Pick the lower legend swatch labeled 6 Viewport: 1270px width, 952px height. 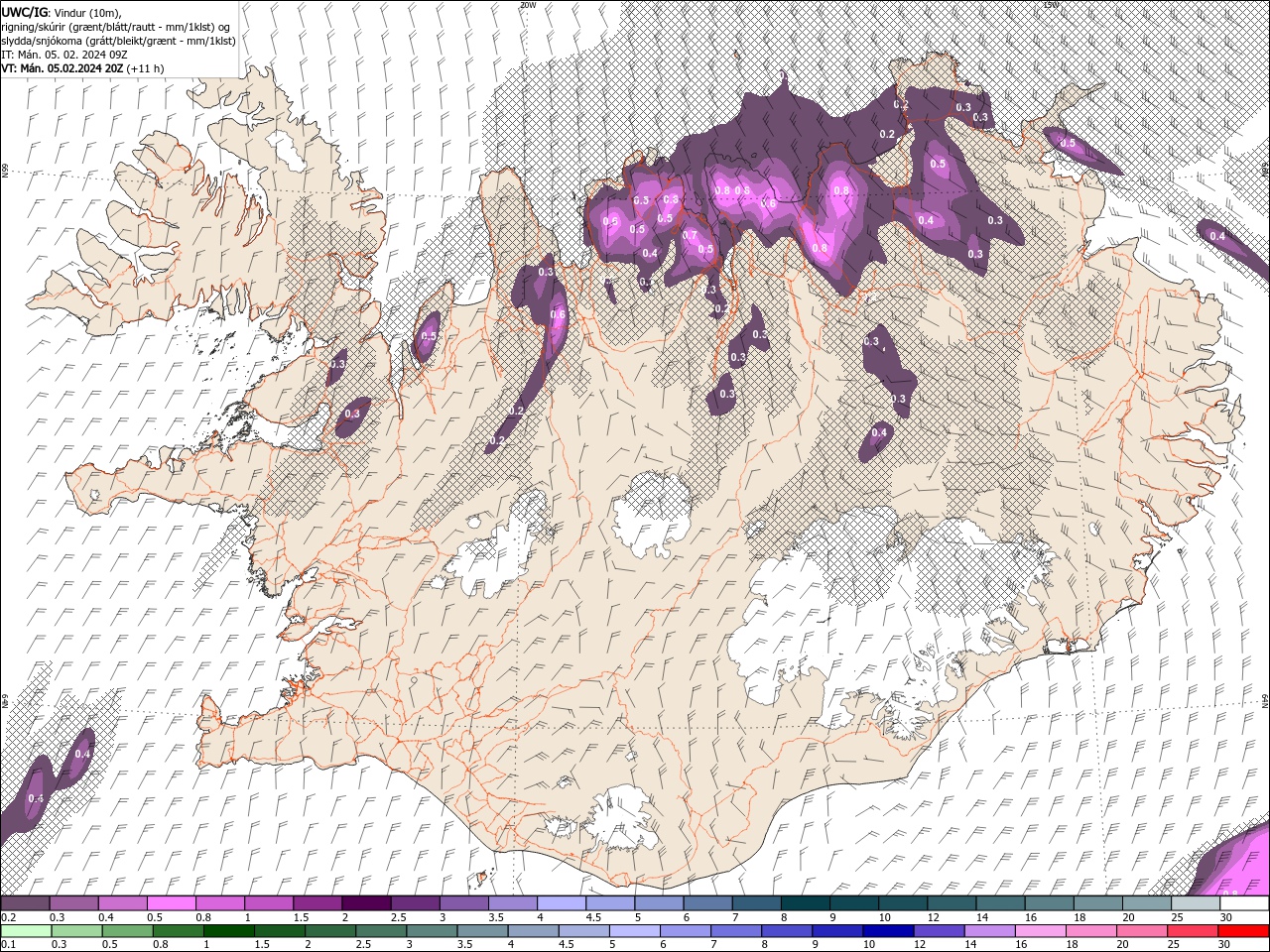[x=685, y=931]
